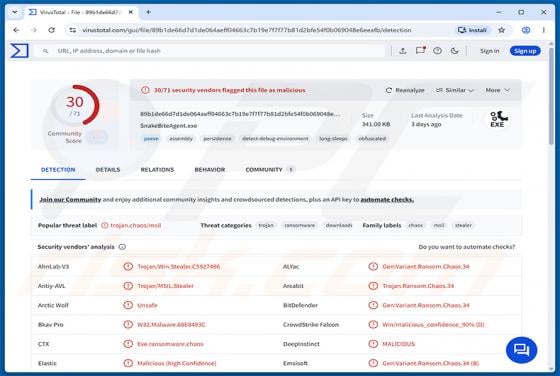Image resolution: width=560 pixels, height=376 pixels.
Task: Click the chaos family label tag
Action: pos(415,225)
